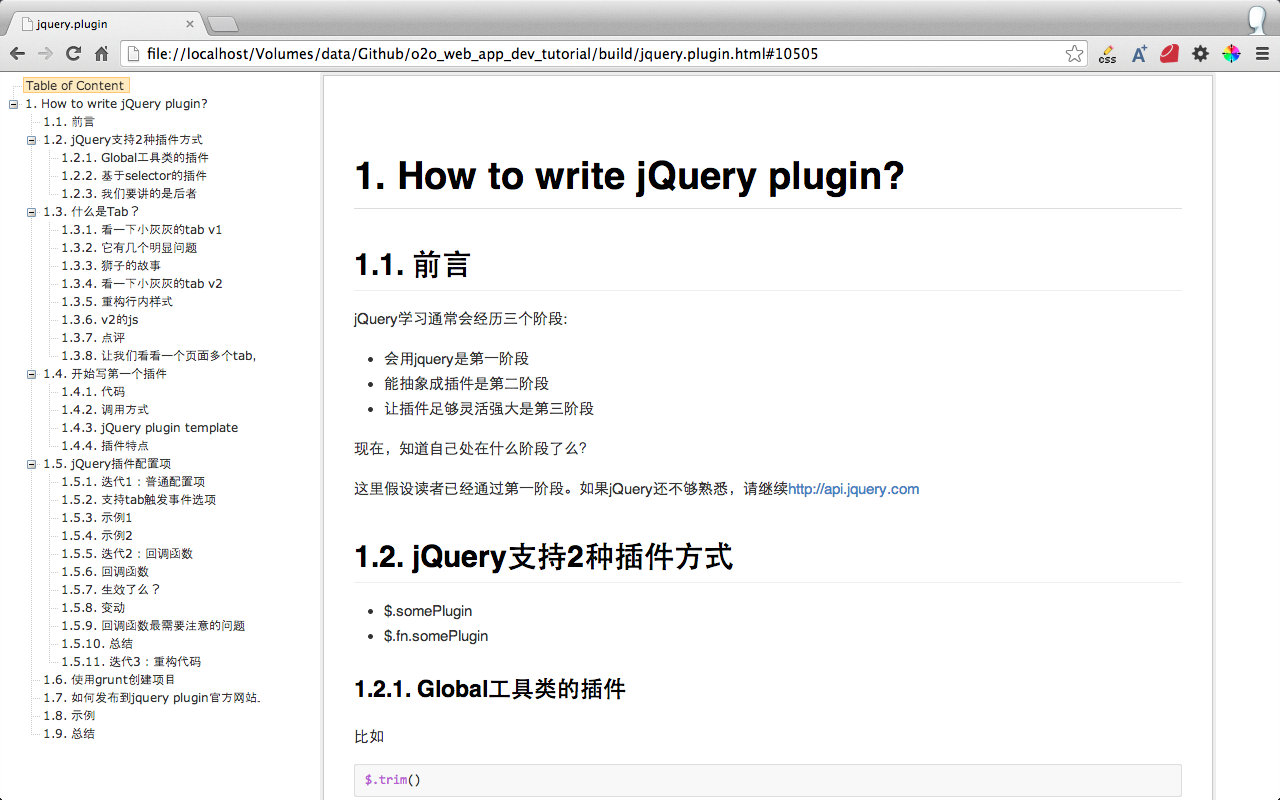Close the jquery.plugin tab
Image resolution: width=1280 pixels, height=800 pixels.
tap(190, 24)
